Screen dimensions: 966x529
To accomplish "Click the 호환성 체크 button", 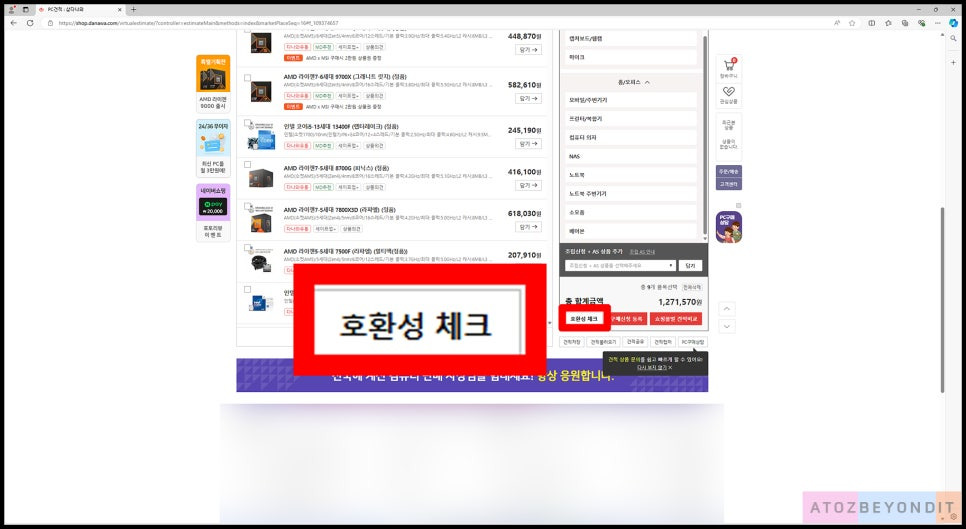I will [x=583, y=319].
